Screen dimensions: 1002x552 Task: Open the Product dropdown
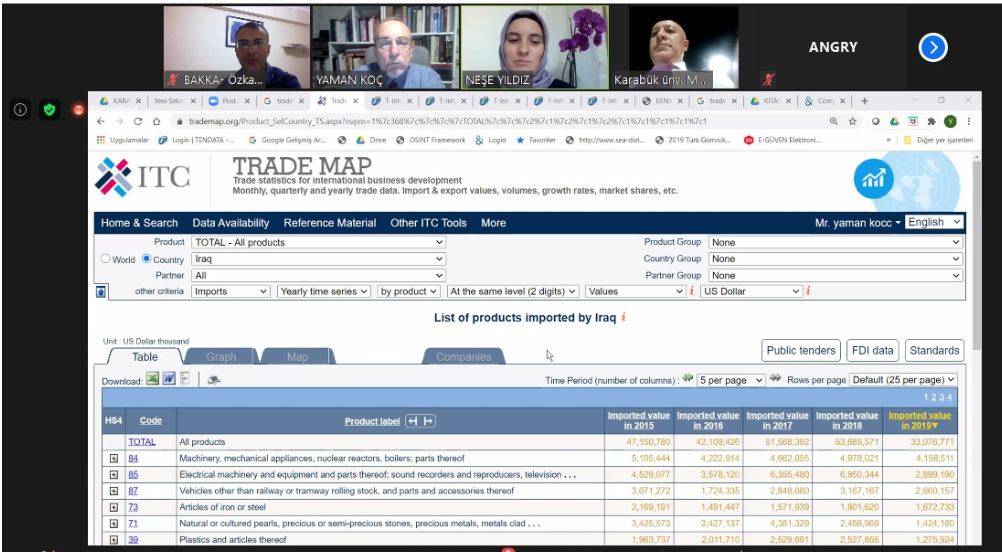click(318, 242)
